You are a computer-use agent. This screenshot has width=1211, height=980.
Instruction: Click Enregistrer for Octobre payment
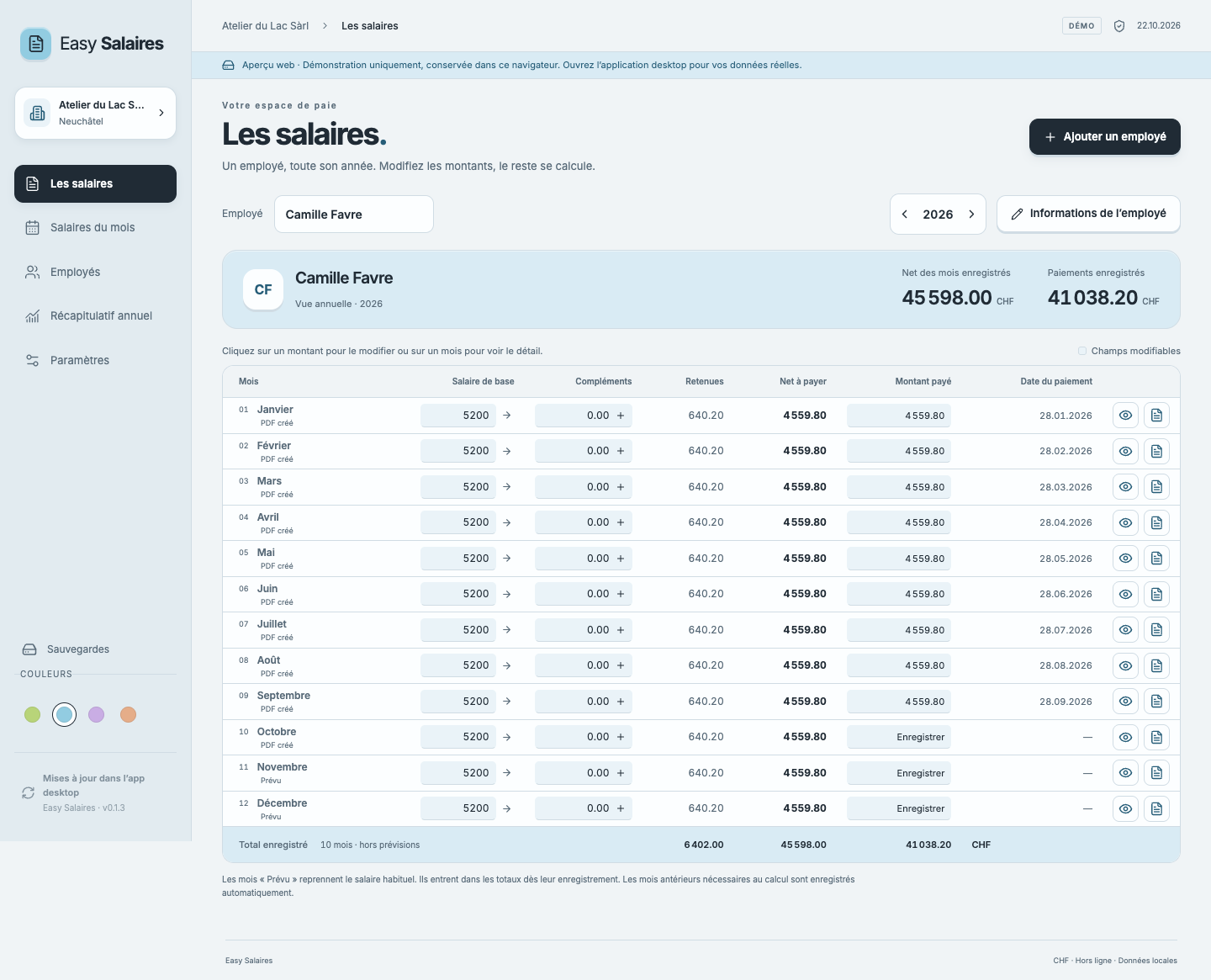pyautogui.click(x=899, y=737)
